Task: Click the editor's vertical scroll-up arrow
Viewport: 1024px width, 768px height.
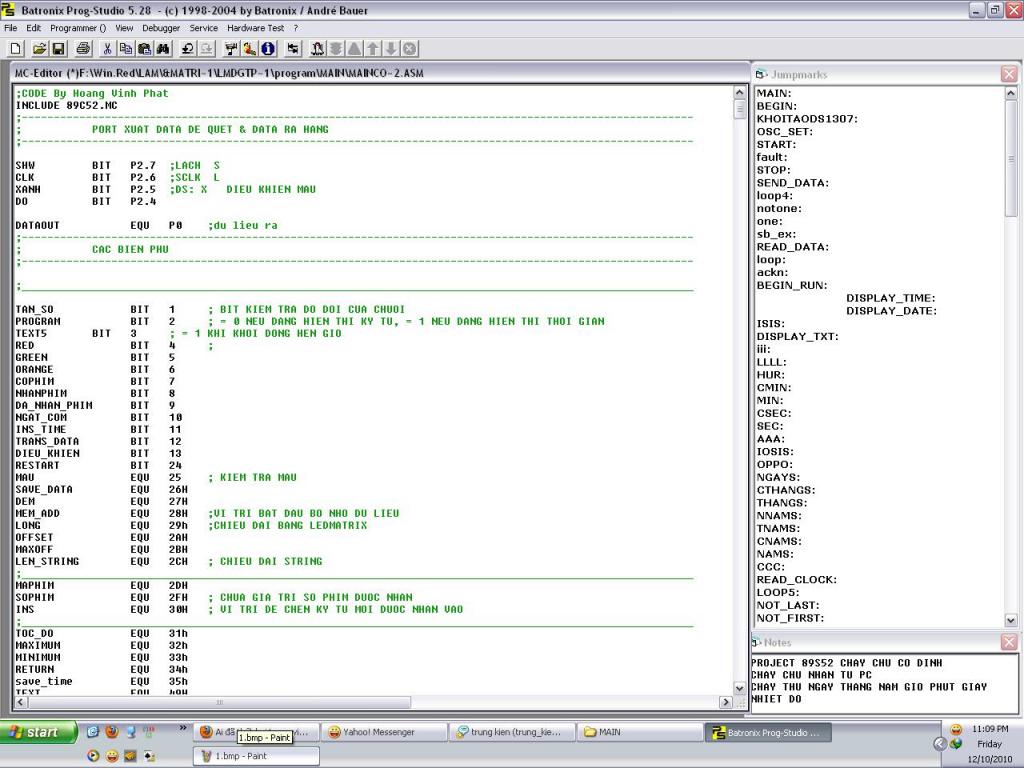Action: [x=740, y=93]
